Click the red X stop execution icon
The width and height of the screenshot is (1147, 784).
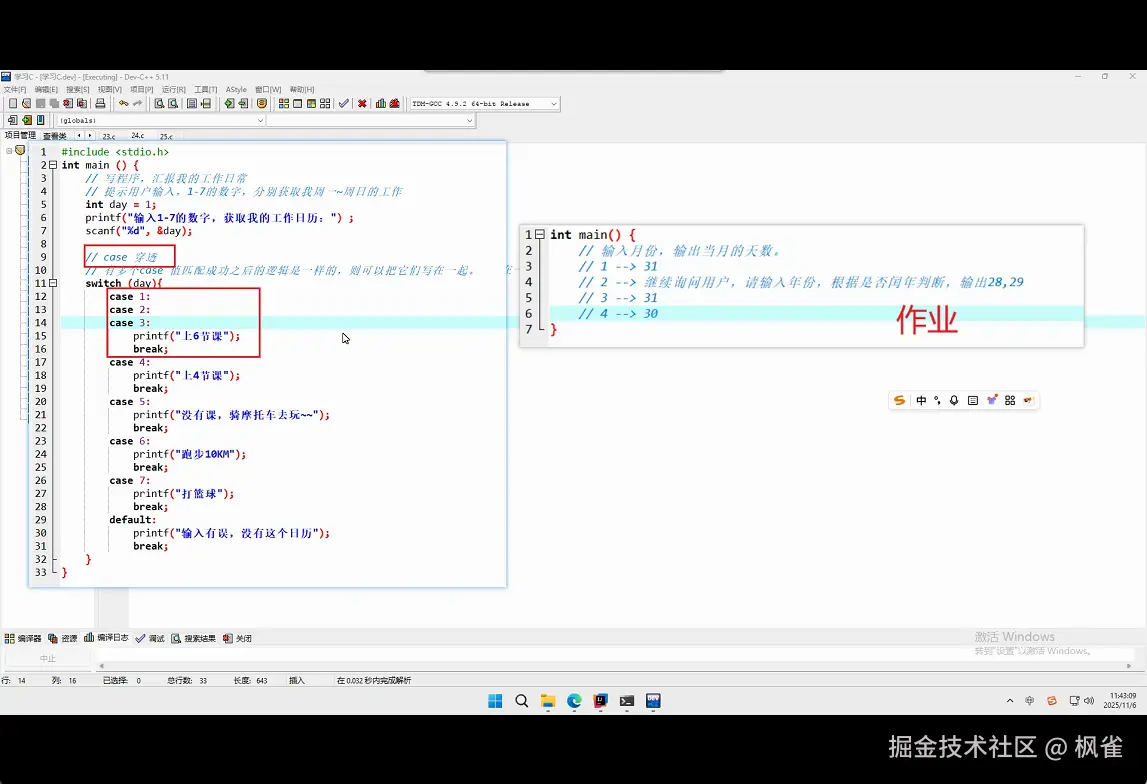(362, 103)
